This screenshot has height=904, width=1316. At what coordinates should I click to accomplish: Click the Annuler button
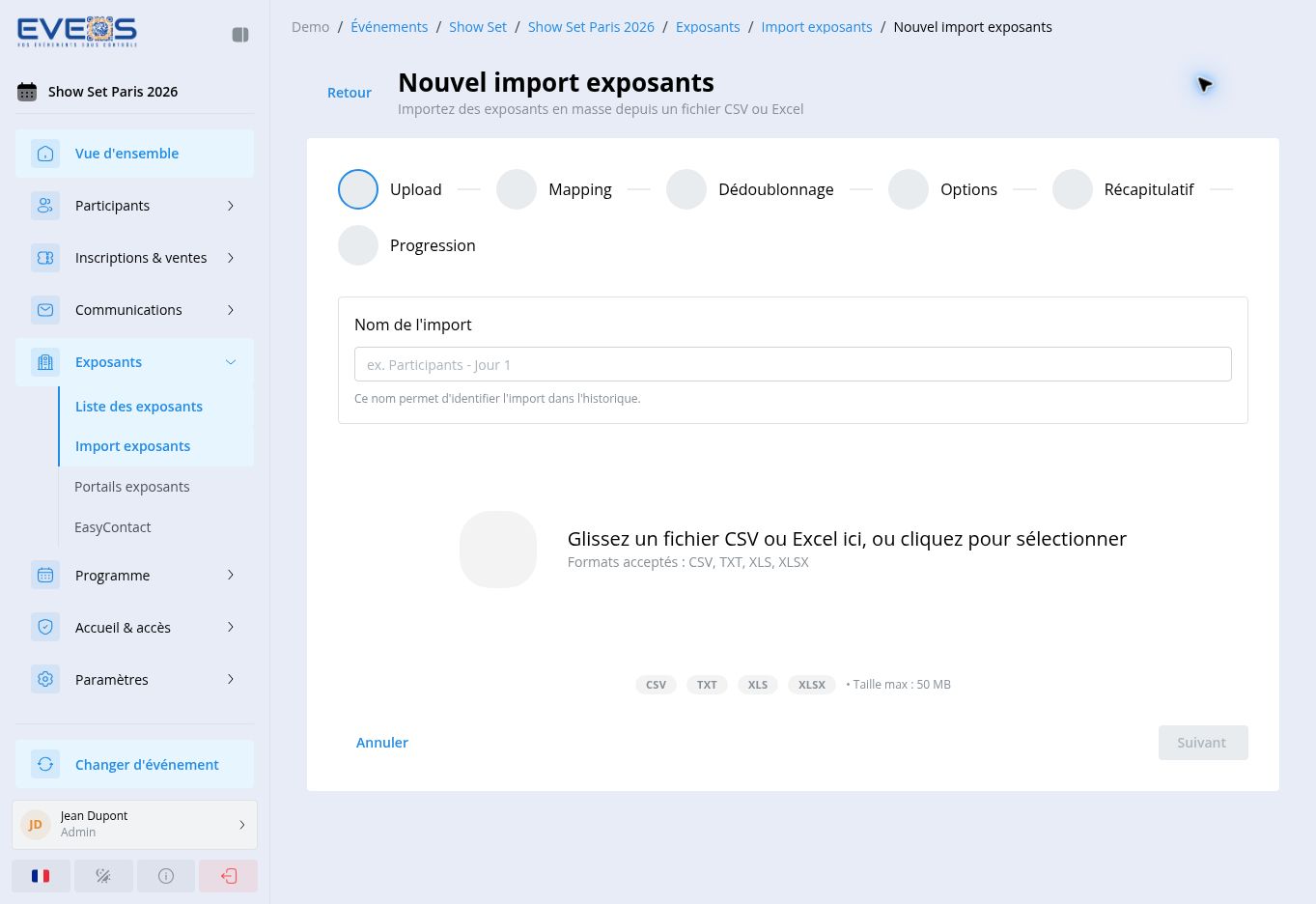coord(382,743)
